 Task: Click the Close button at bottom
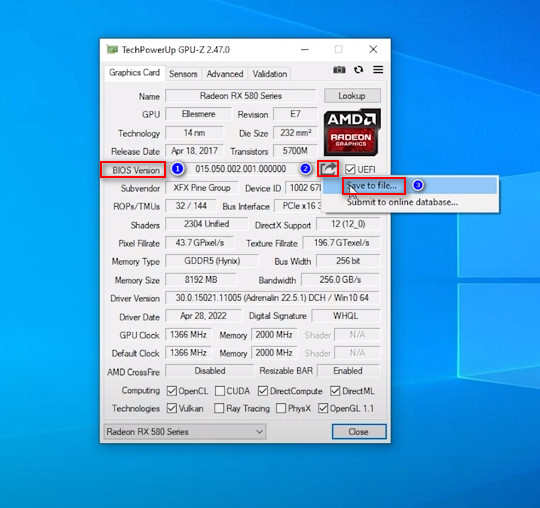point(359,432)
